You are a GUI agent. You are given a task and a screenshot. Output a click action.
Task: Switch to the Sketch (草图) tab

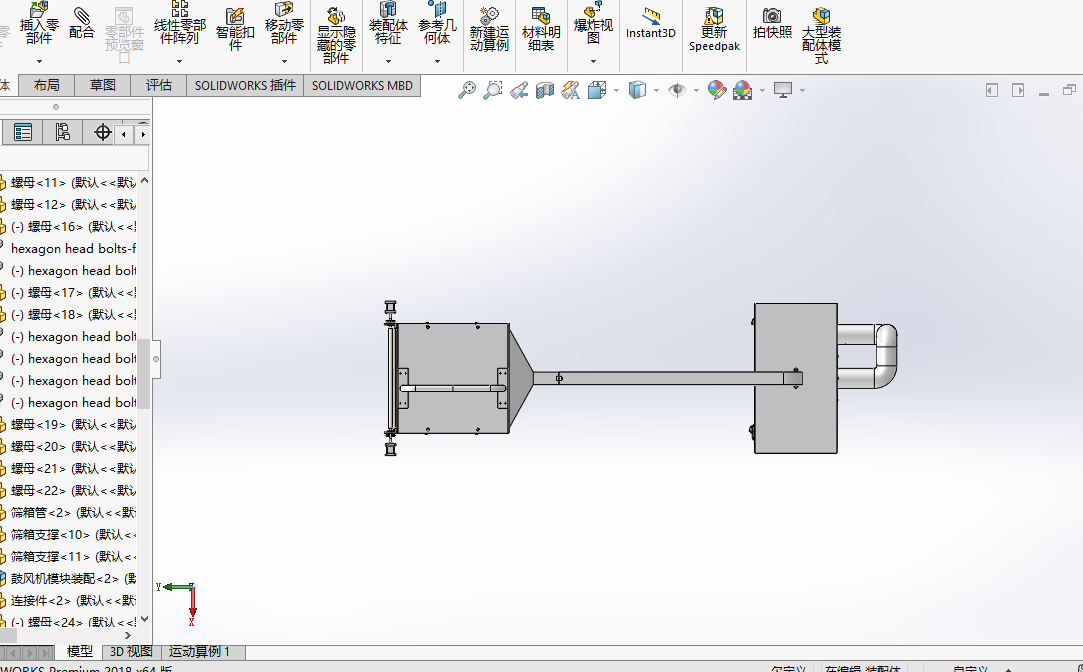(x=102, y=85)
